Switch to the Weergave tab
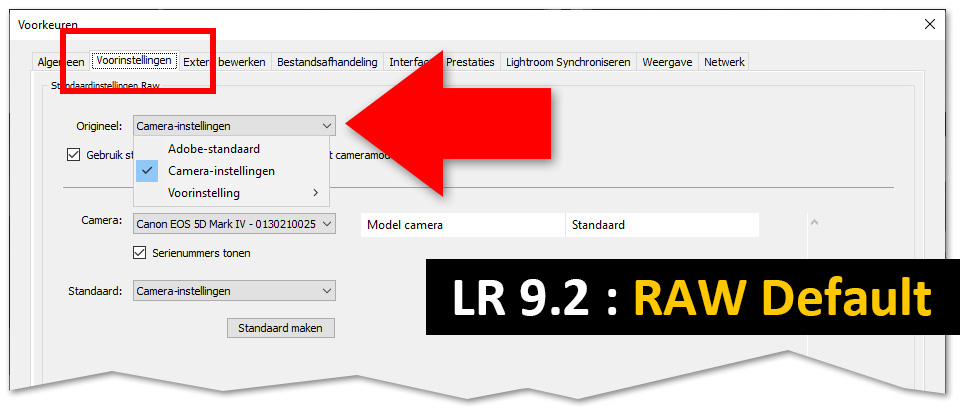The width and height of the screenshot is (960, 413). click(667, 62)
